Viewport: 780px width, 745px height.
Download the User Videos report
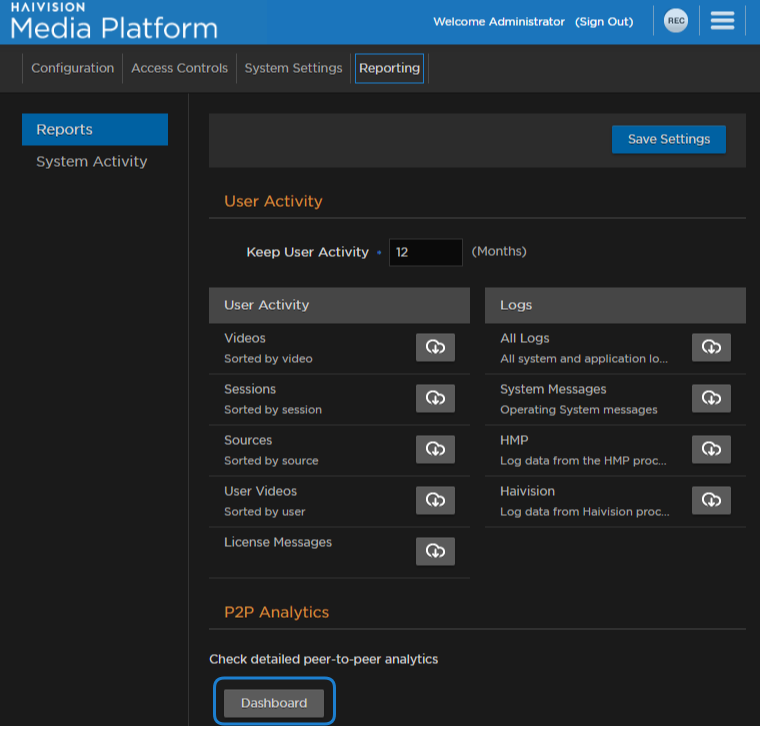click(435, 500)
